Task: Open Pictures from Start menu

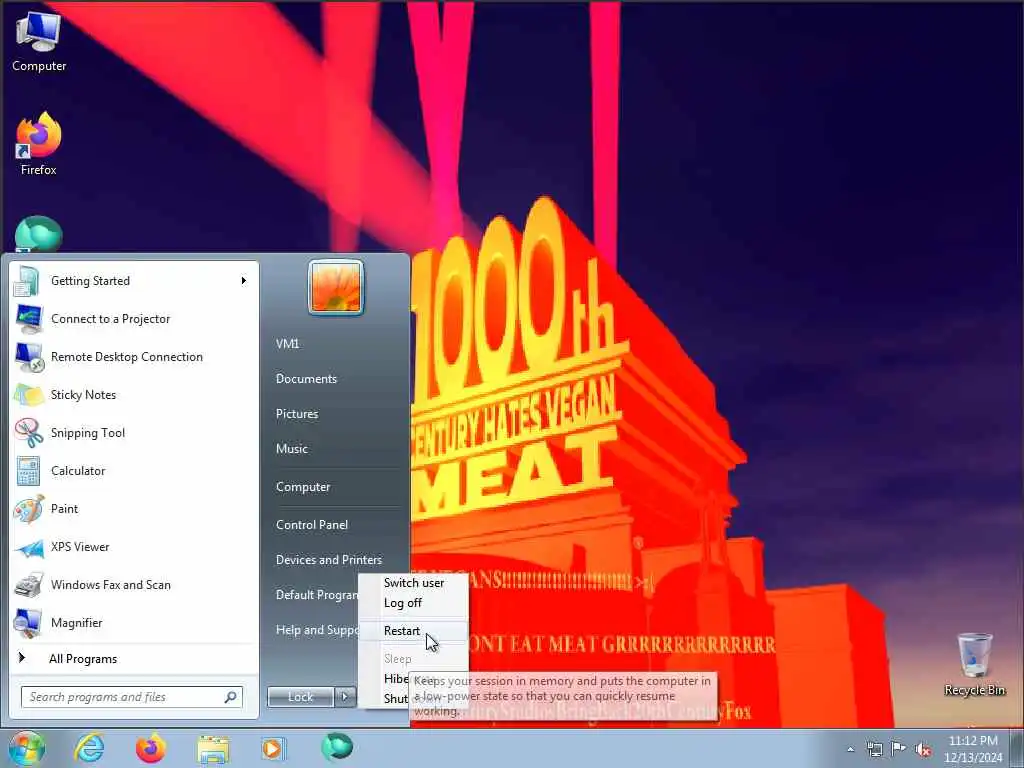Action: tap(297, 414)
